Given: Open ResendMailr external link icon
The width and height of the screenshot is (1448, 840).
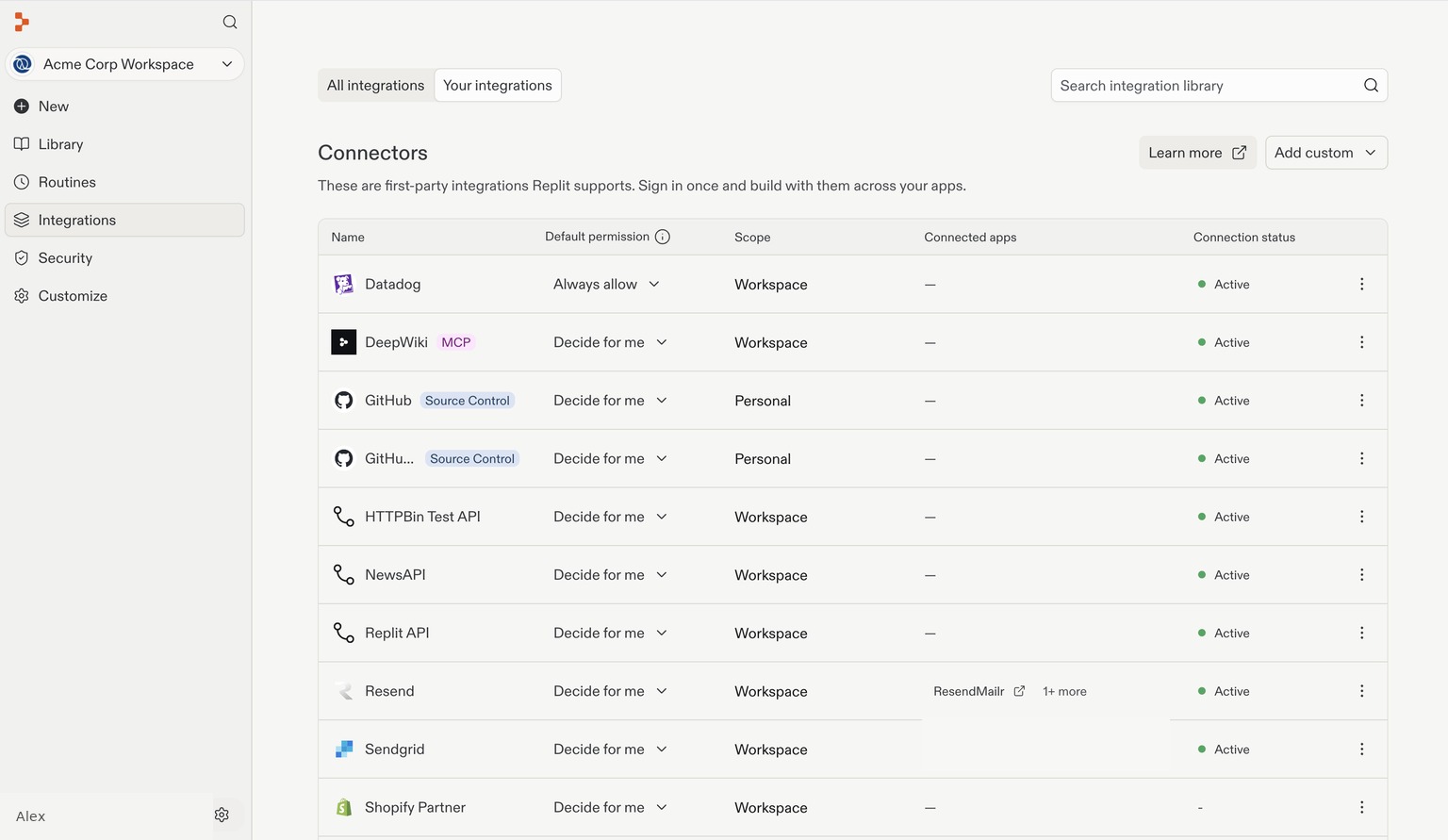Looking at the screenshot, I should click(1019, 691).
